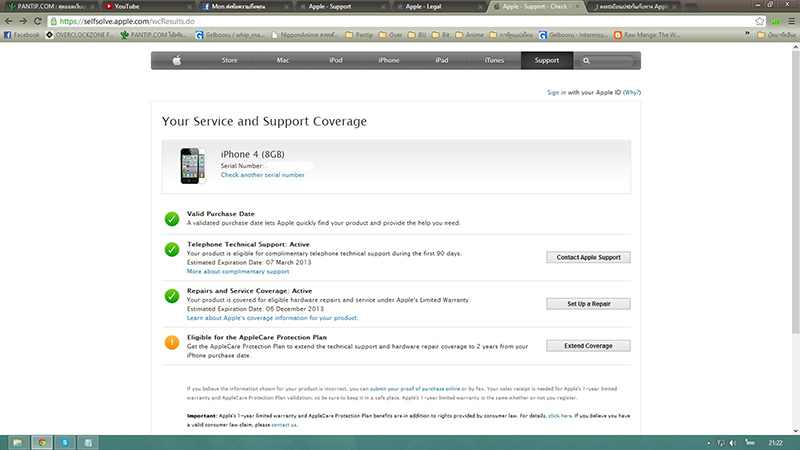This screenshot has width=800, height=450.
Task: Open the Chrome menu button
Action: (x=791, y=21)
